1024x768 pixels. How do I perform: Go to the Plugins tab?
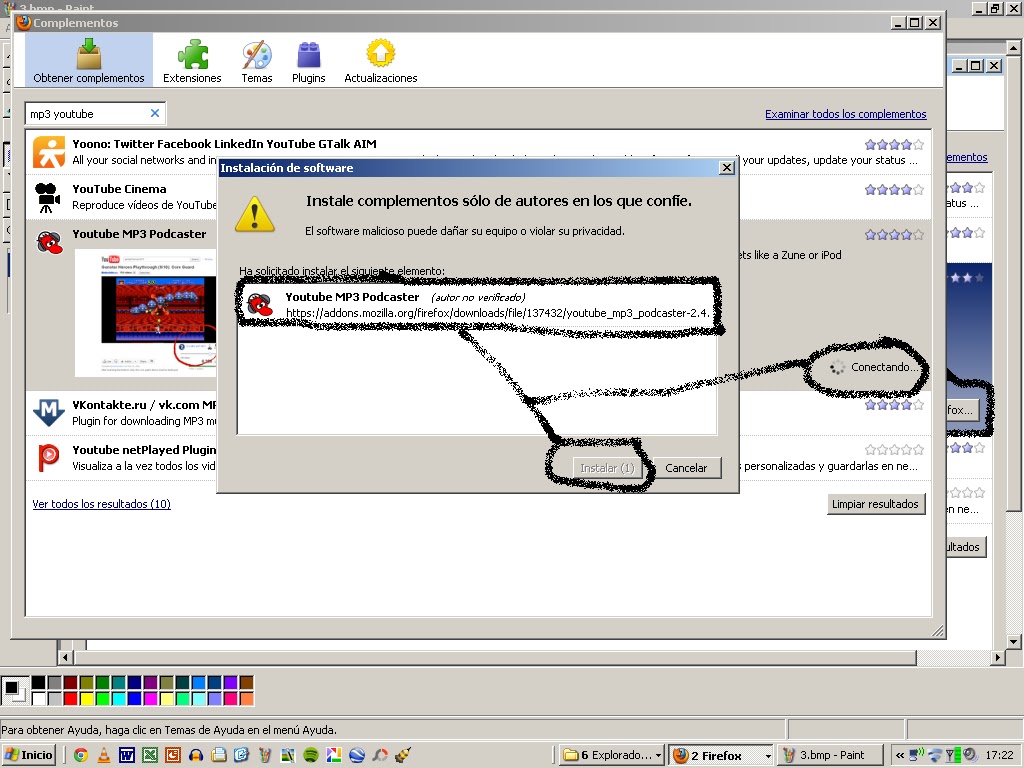(308, 60)
